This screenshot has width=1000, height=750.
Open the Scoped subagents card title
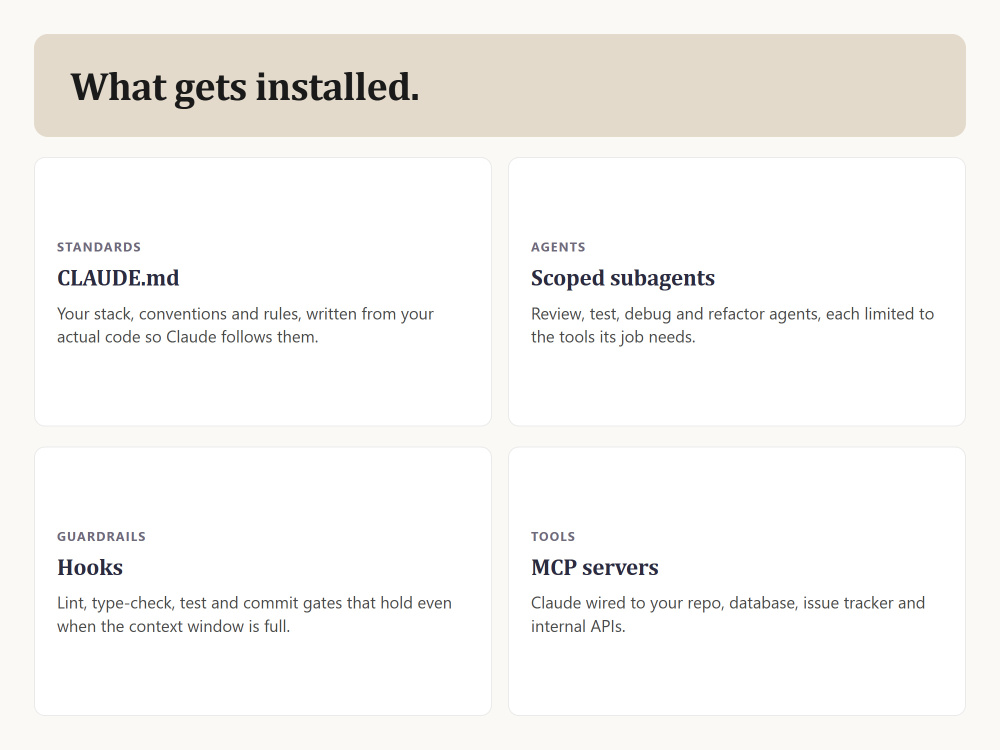click(x=622, y=278)
